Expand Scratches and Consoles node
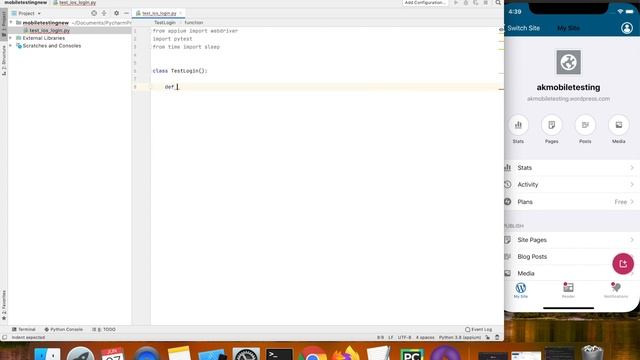 pyautogui.click(x=11, y=46)
